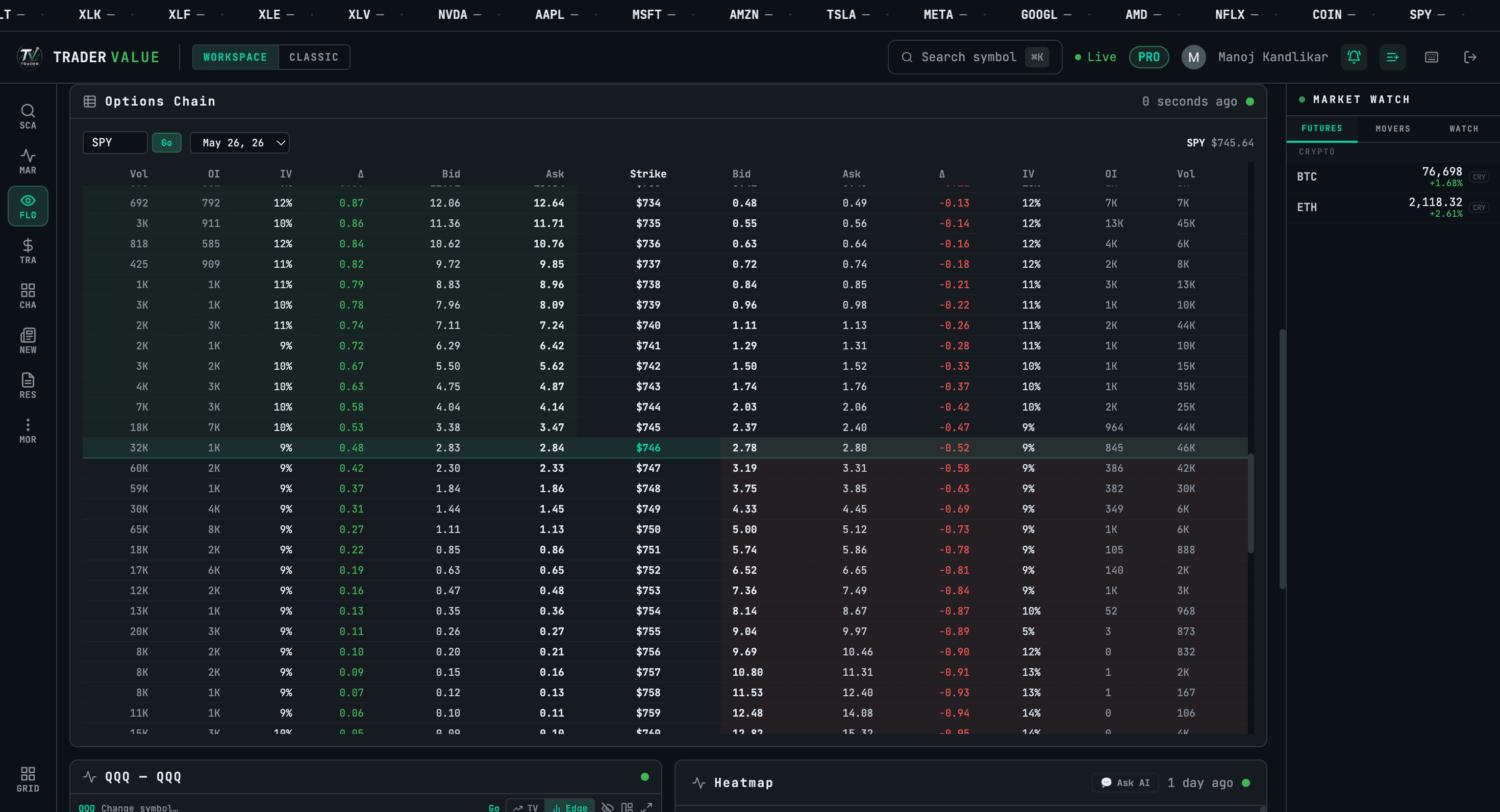Click the SPY symbol input field

click(115, 143)
